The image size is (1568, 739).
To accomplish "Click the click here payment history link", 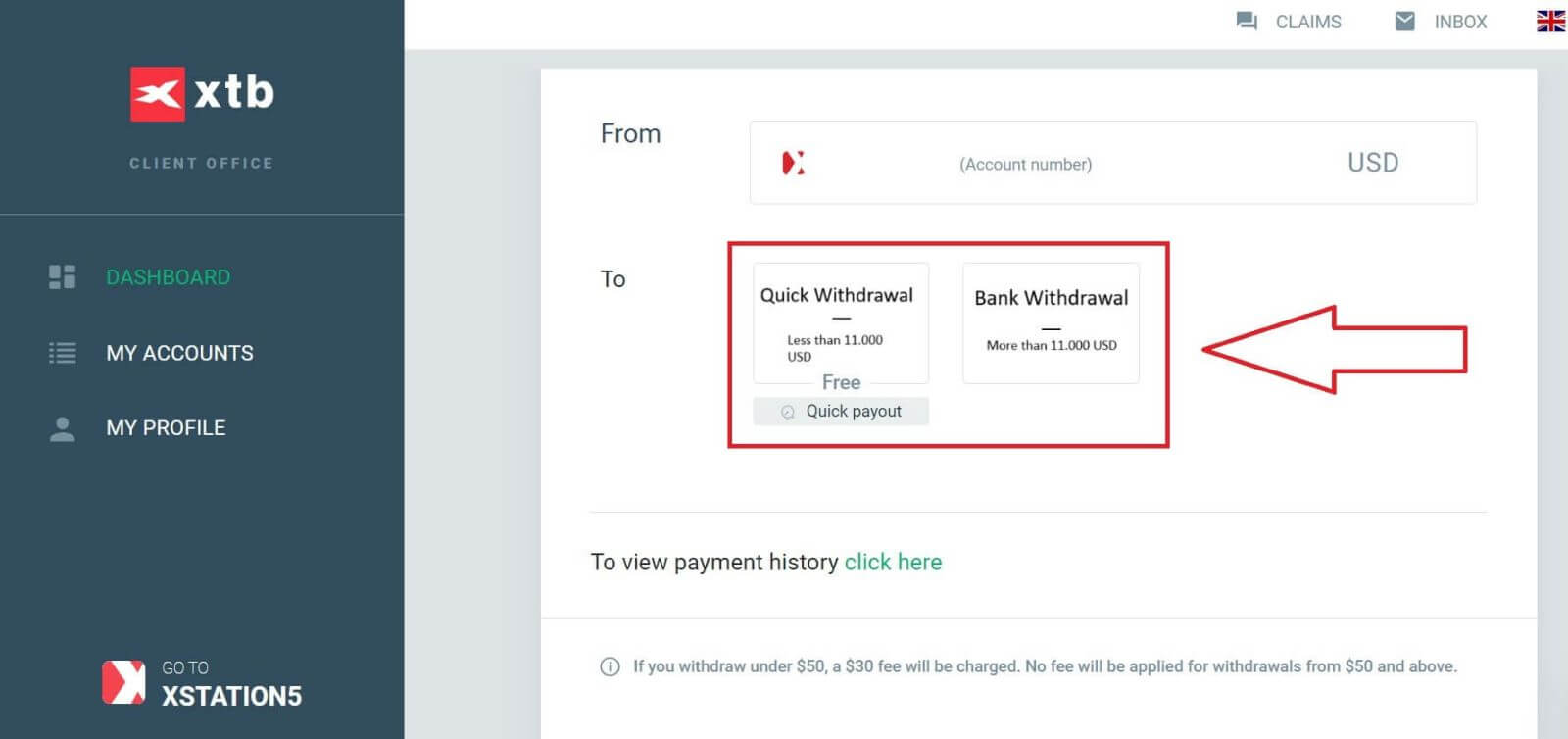I will coord(893,562).
